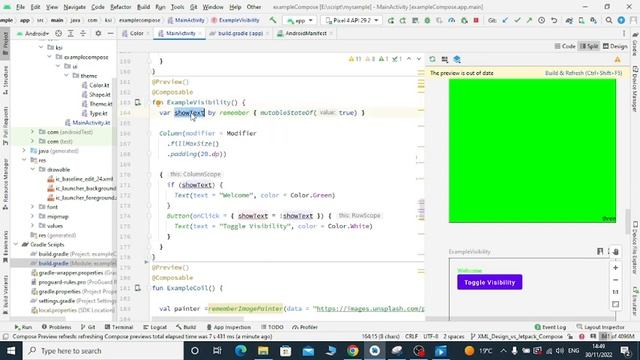640x360 pixels.
Task: Click the Expand All icon in project panel
Action: click(71, 33)
